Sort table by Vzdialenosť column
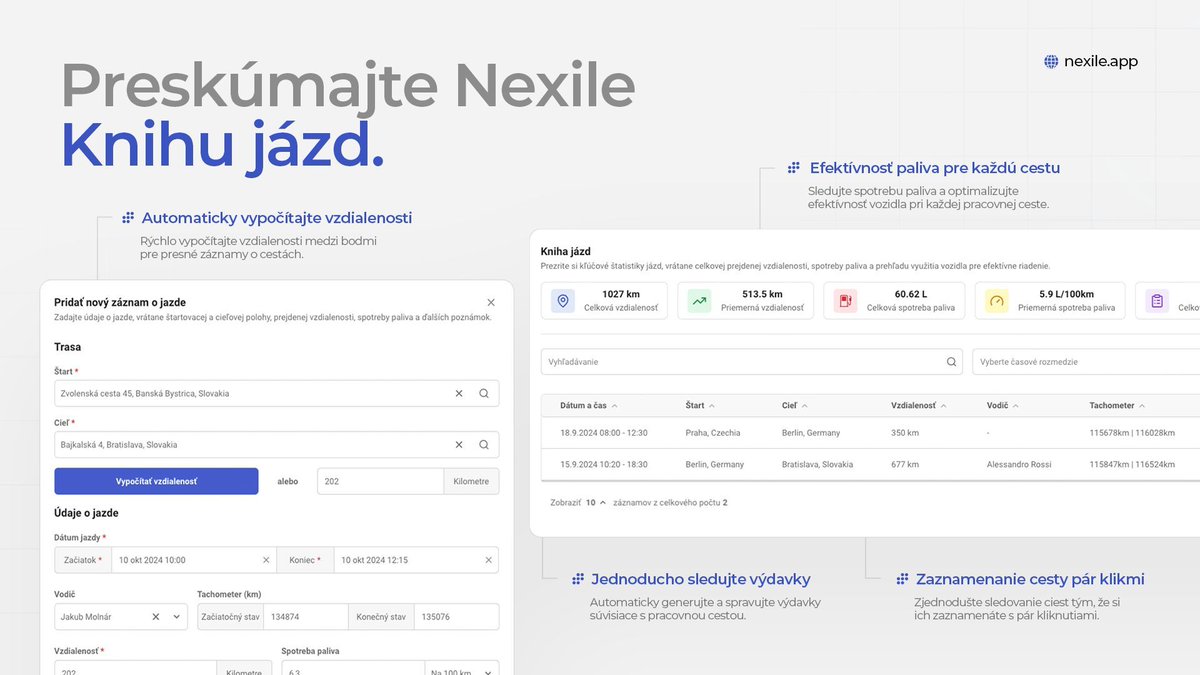The height and width of the screenshot is (675, 1200). (918, 405)
